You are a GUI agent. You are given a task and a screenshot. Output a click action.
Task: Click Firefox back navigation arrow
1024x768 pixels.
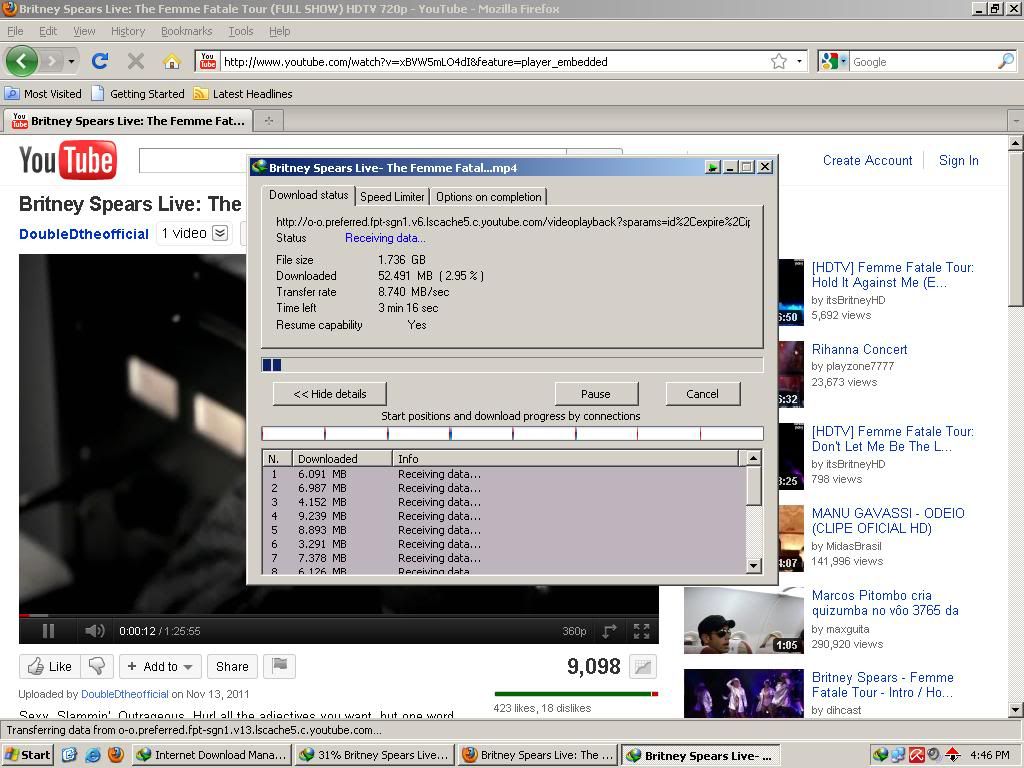click(22, 61)
